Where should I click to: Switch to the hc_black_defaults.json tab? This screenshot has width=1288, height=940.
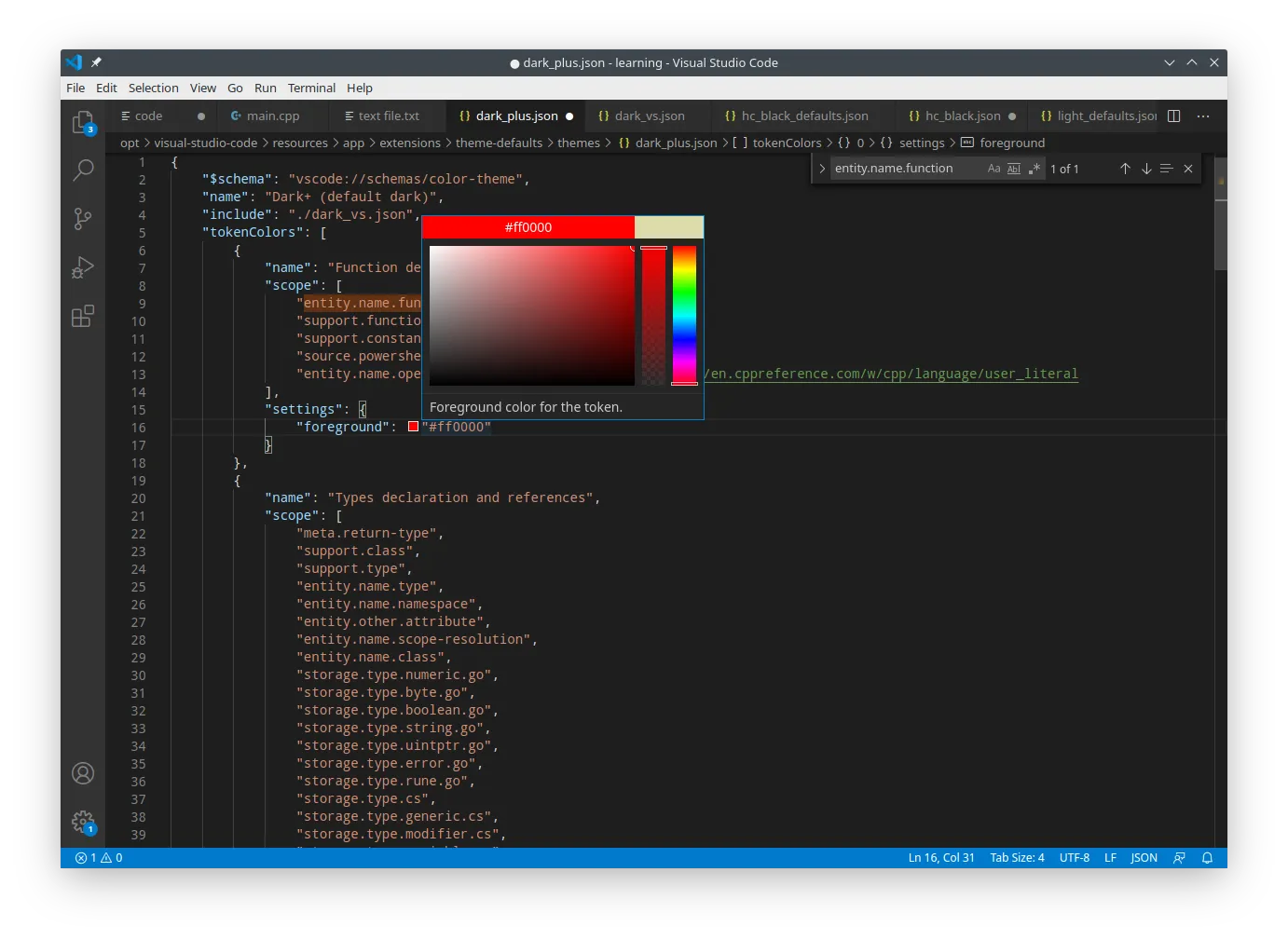coord(804,116)
